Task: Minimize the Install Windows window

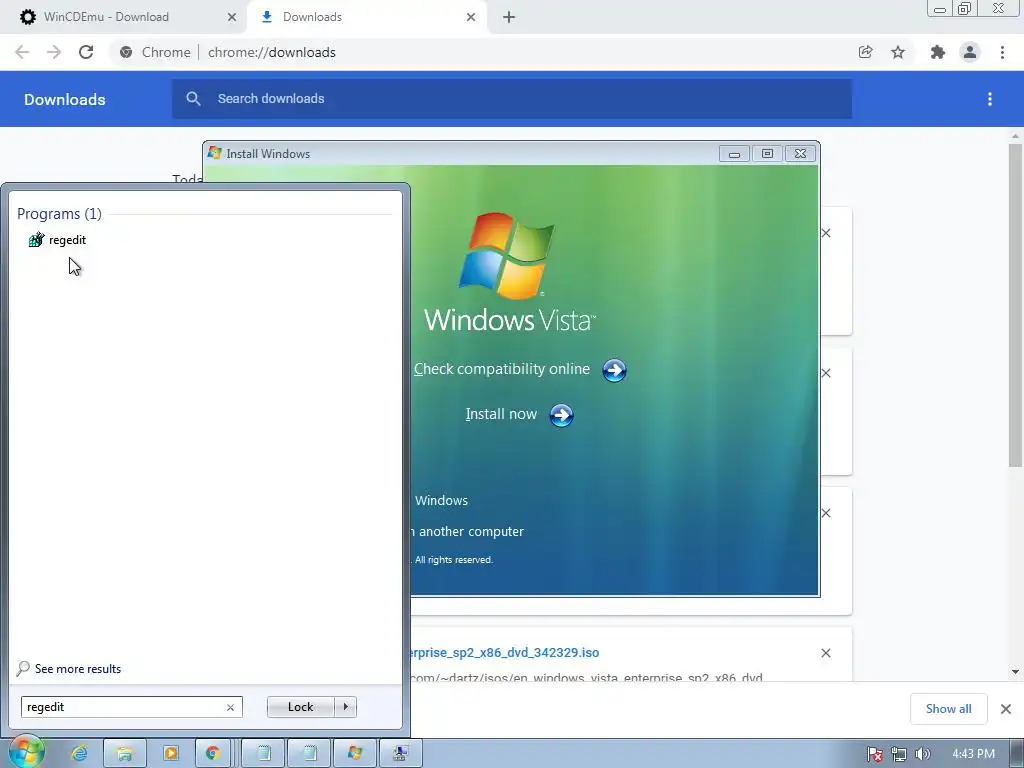Action: point(734,153)
